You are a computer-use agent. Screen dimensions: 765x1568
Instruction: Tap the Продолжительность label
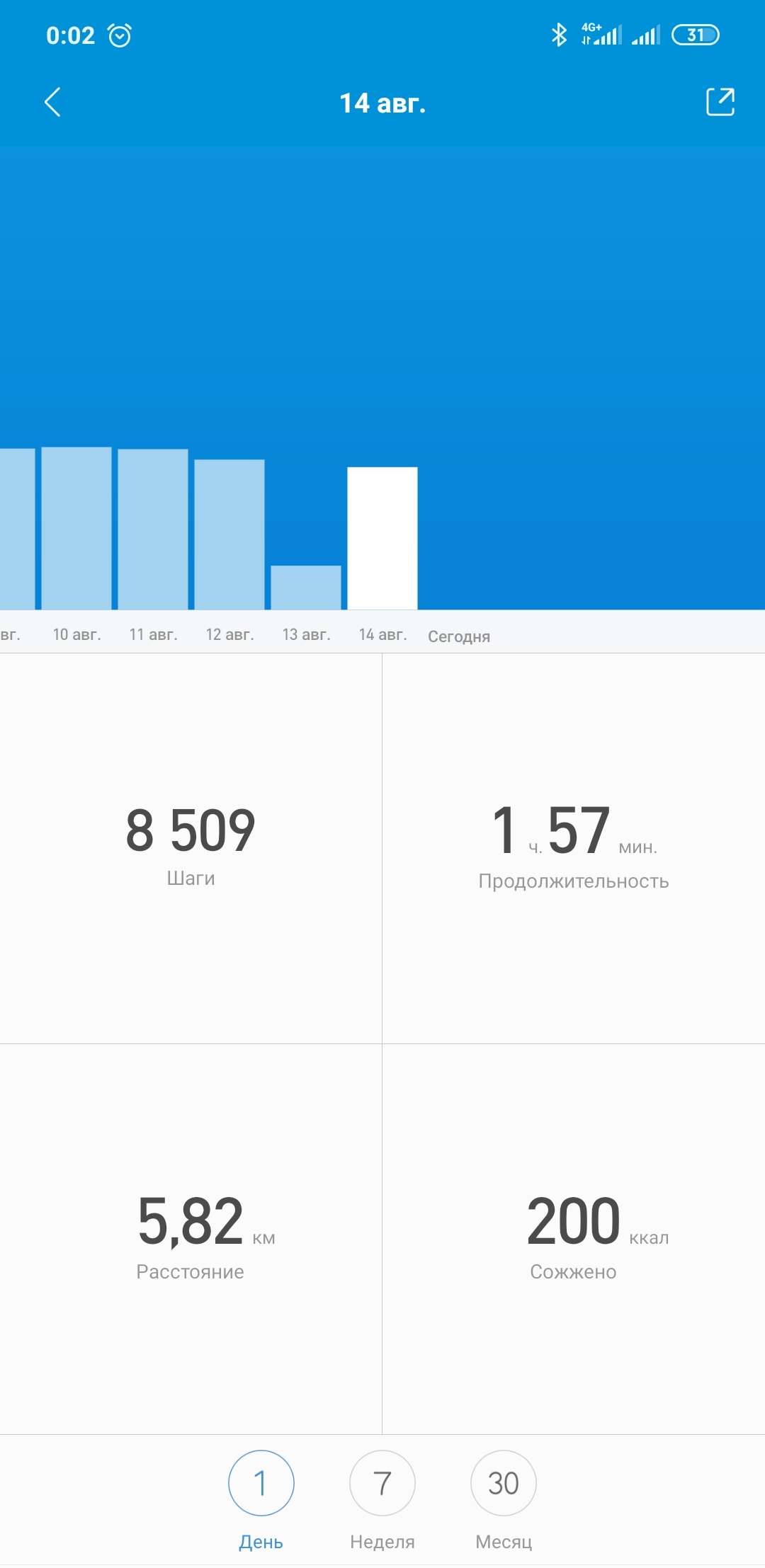tap(574, 882)
